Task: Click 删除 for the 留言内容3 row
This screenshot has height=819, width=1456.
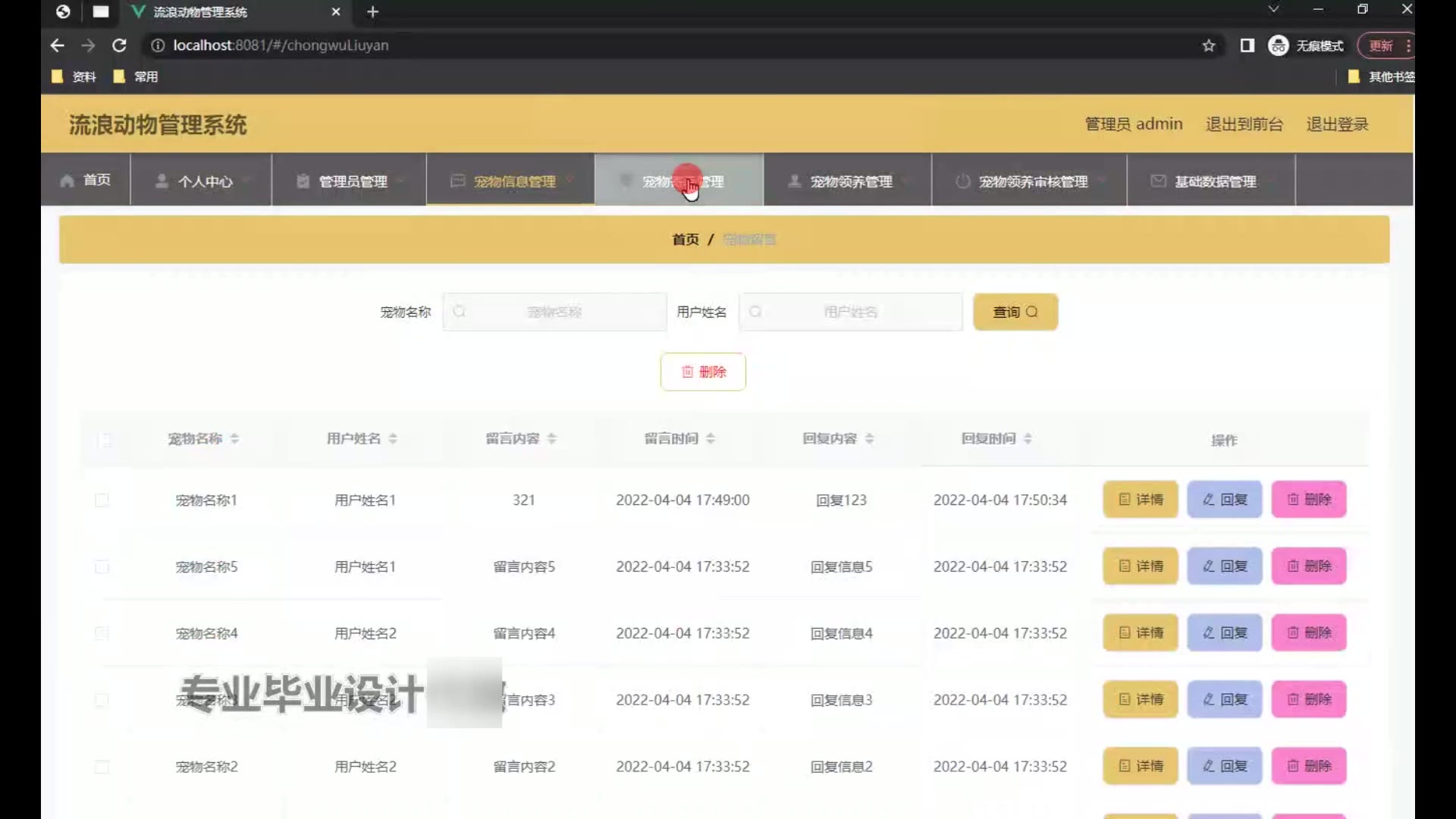Action: click(1309, 699)
